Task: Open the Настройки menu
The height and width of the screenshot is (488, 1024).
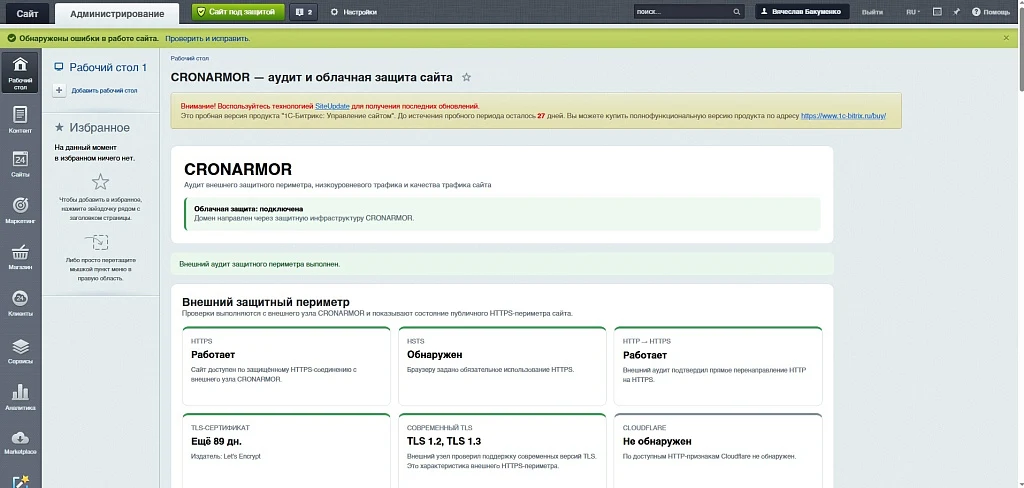Action: (354, 12)
